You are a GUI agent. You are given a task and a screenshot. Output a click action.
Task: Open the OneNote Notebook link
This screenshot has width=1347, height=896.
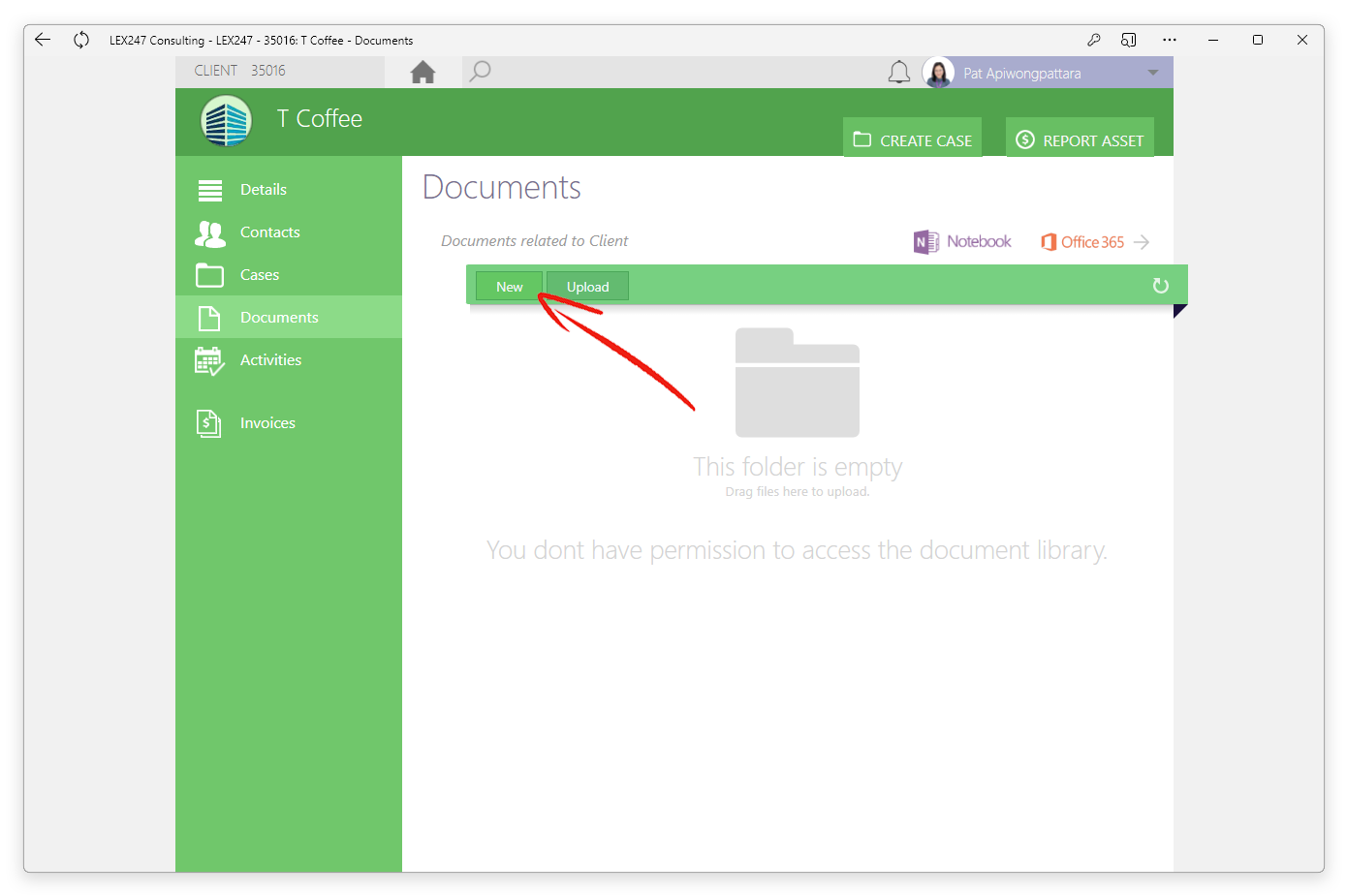coord(962,242)
